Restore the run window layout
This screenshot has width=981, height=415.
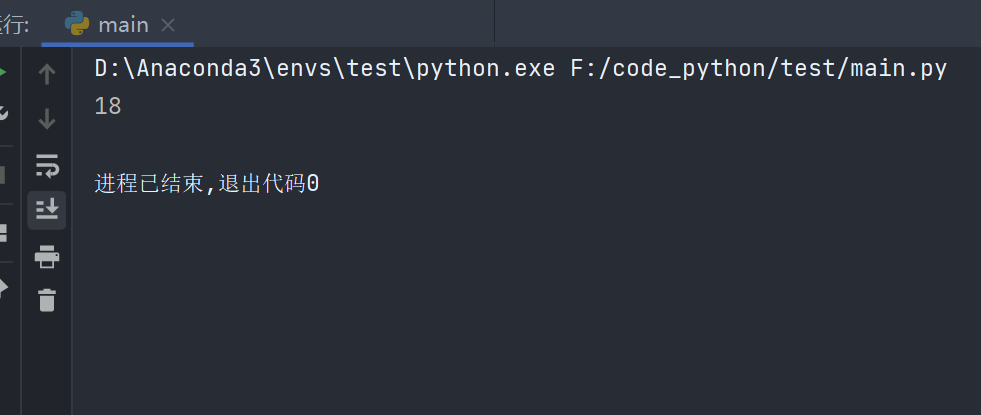pos(3,233)
